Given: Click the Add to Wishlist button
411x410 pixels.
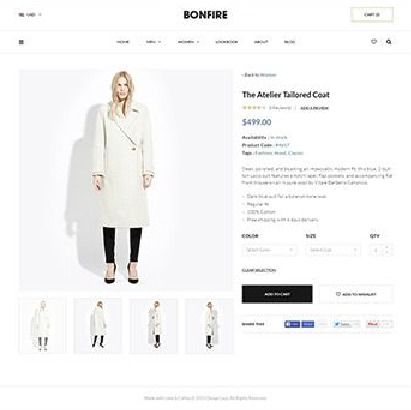Looking at the screenshot, I should coord(356,294).
